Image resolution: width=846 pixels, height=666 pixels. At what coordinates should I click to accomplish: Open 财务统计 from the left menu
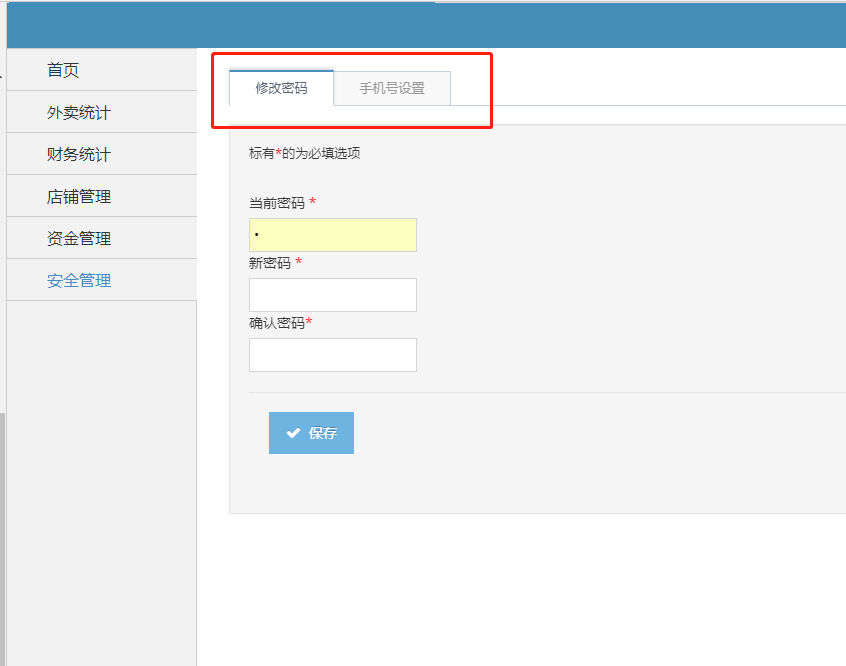click(x=78, y=155)
